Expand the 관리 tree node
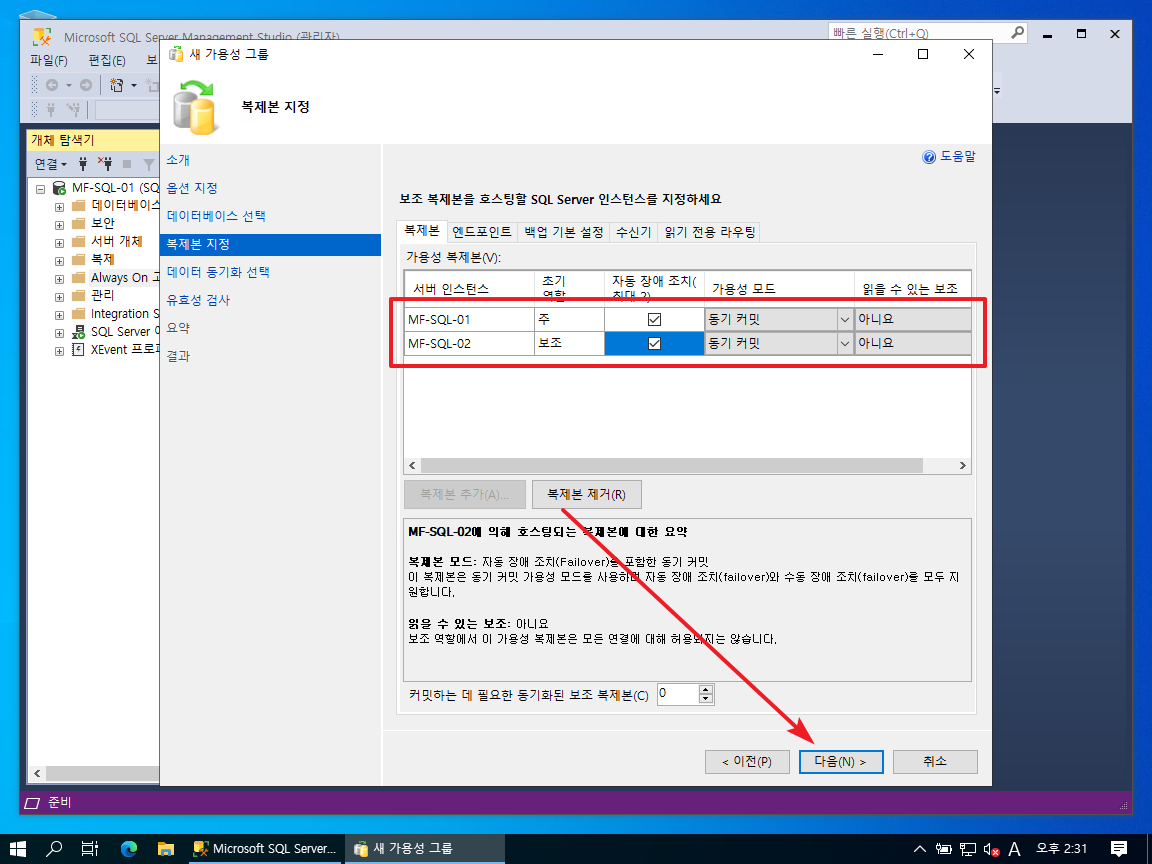 click(60, 296)
